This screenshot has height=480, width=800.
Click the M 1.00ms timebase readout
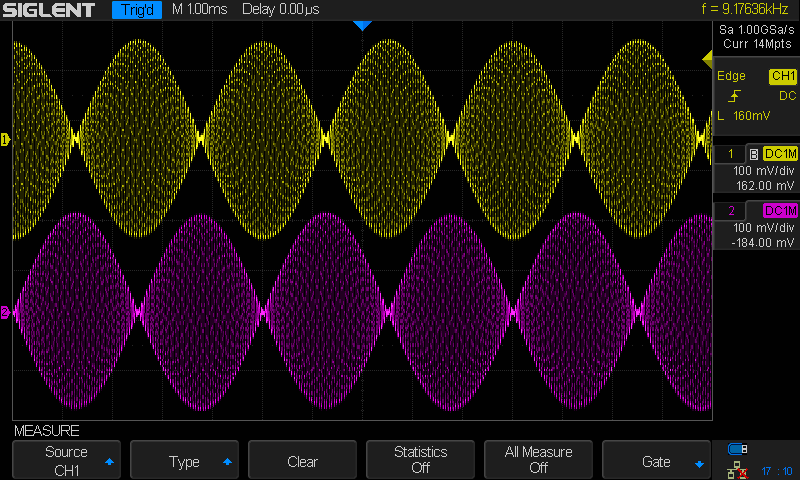pos(198,11)
